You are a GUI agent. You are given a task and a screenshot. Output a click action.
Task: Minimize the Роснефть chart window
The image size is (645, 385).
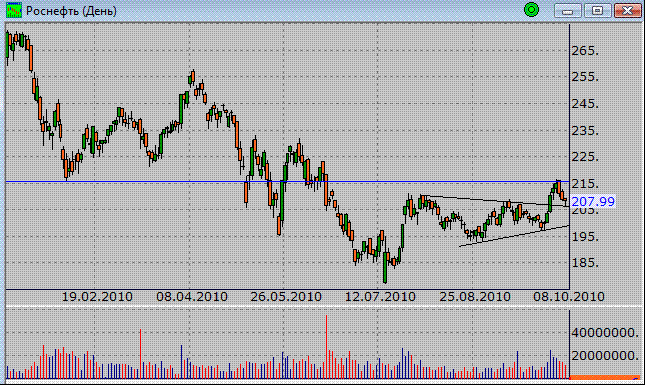click(x=567, y=11)
